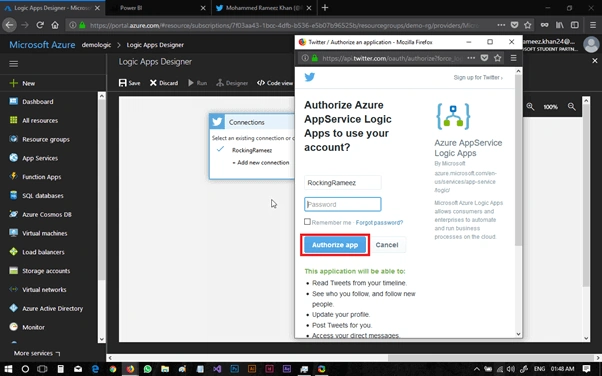Bookmark the Azure portal page star
602x376 pixels.
click(528, 25)
